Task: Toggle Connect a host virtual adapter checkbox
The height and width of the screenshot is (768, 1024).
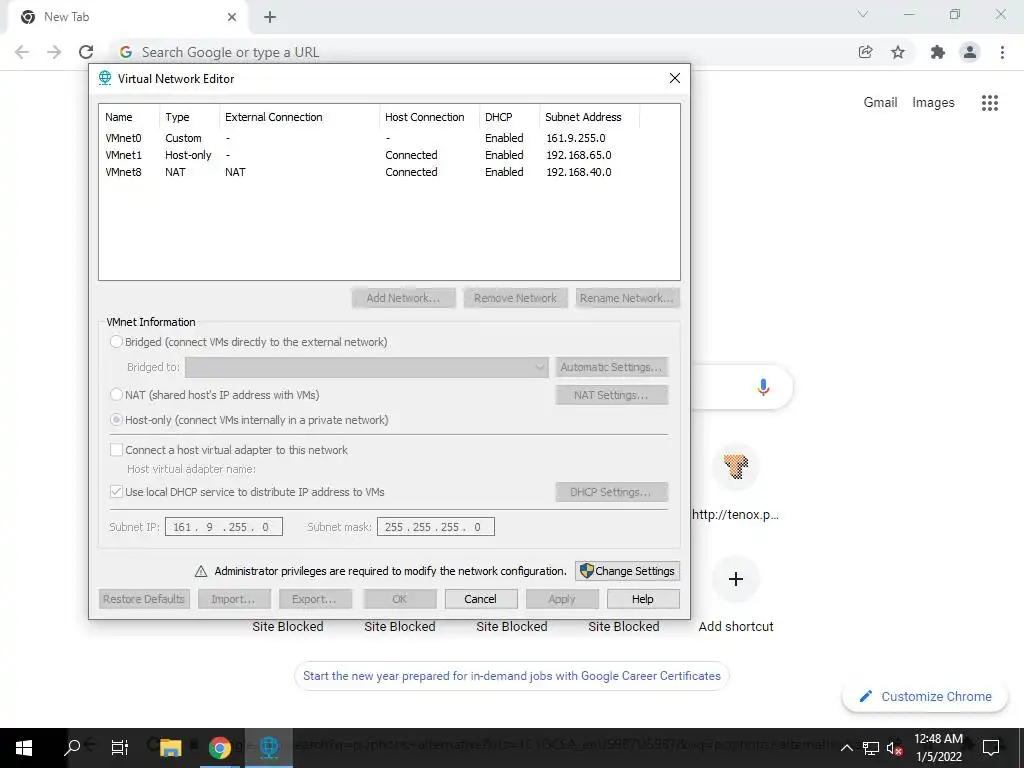Action: (x=116, y=450)
